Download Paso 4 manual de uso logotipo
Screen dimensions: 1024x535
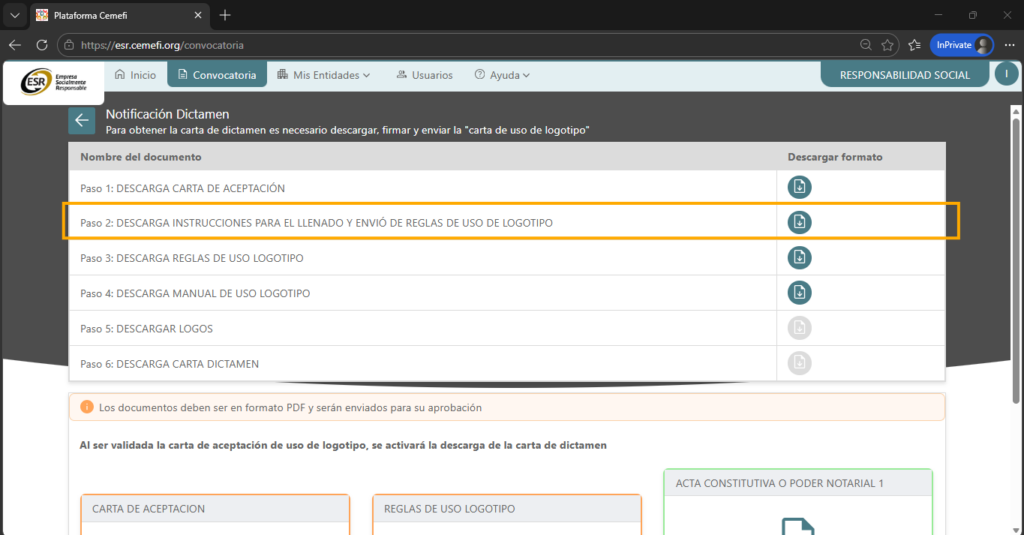coord(799,293)
